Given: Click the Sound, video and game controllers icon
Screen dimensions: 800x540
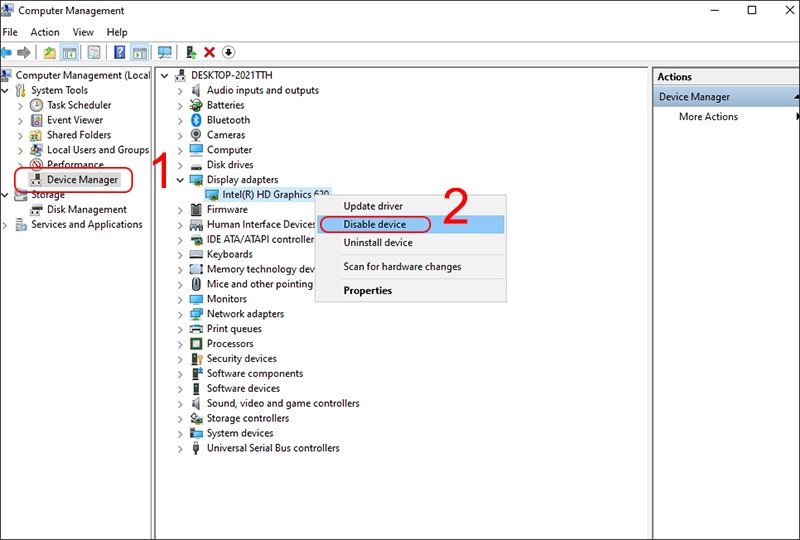Looking at the screenshot, I should coord(196,403).
